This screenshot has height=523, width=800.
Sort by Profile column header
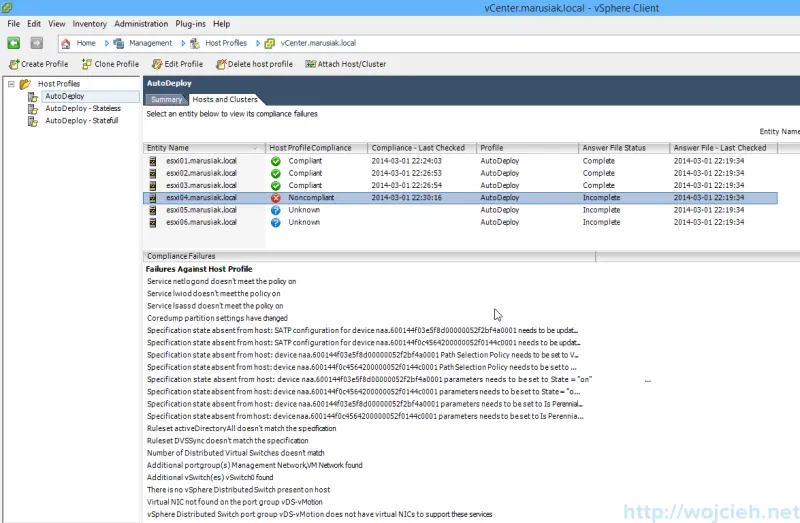[x=528, y=148]
